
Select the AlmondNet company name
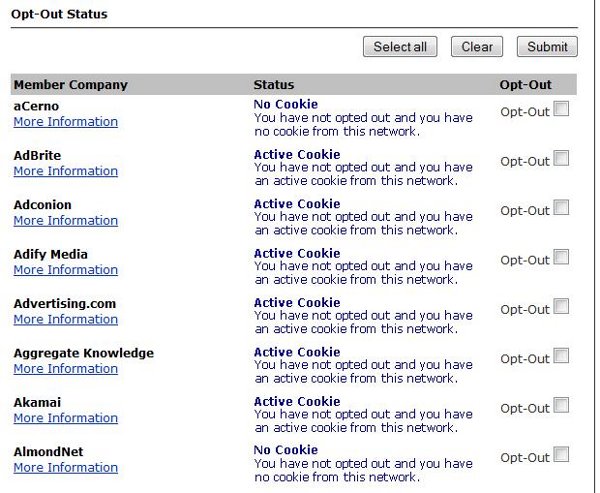point(48,452)
